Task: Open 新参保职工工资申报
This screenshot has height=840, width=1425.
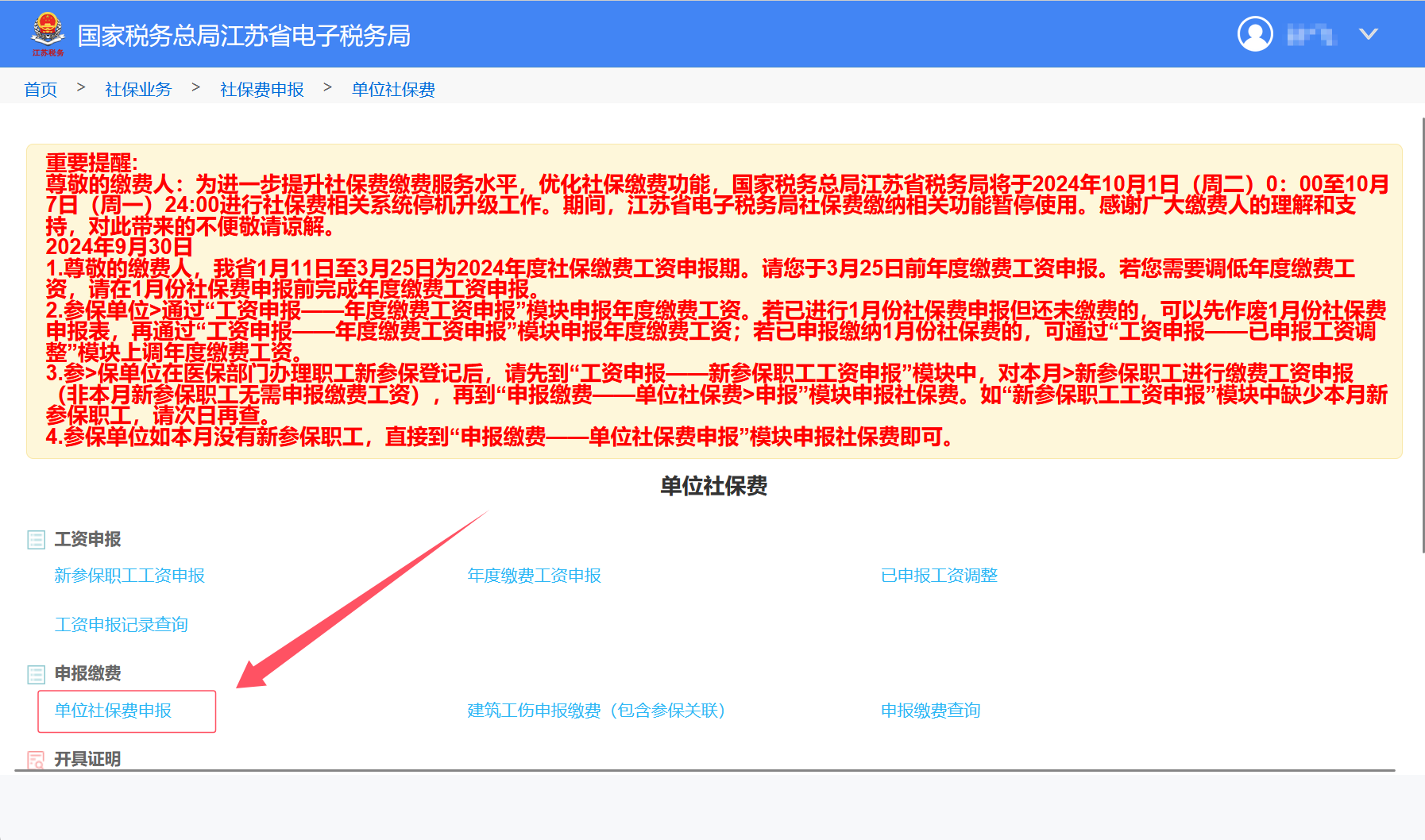Action: 129,576
